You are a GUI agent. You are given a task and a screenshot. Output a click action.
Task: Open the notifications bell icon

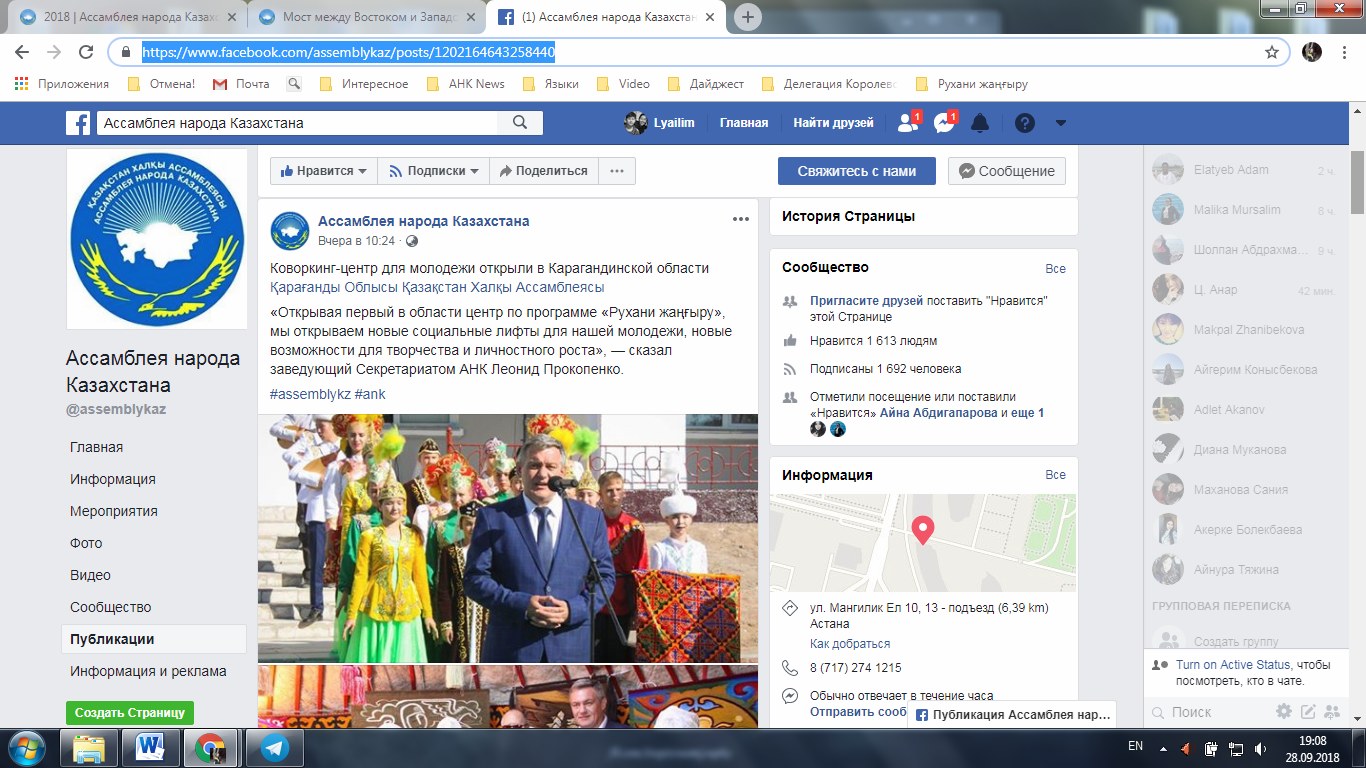(980, 123)
